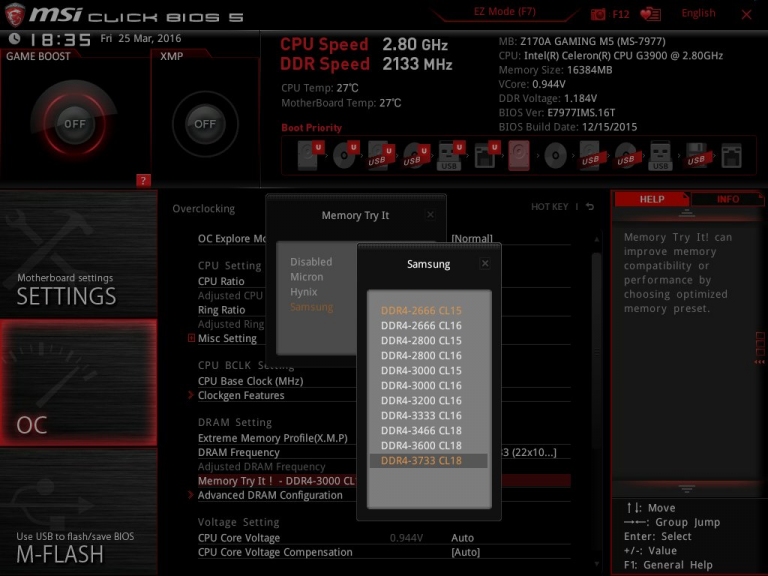The height and width of the screenshot is (576, 768).
Task: Open the SETTINGS motherboard section
Action: pyautogui.click(x=79, y=255)
